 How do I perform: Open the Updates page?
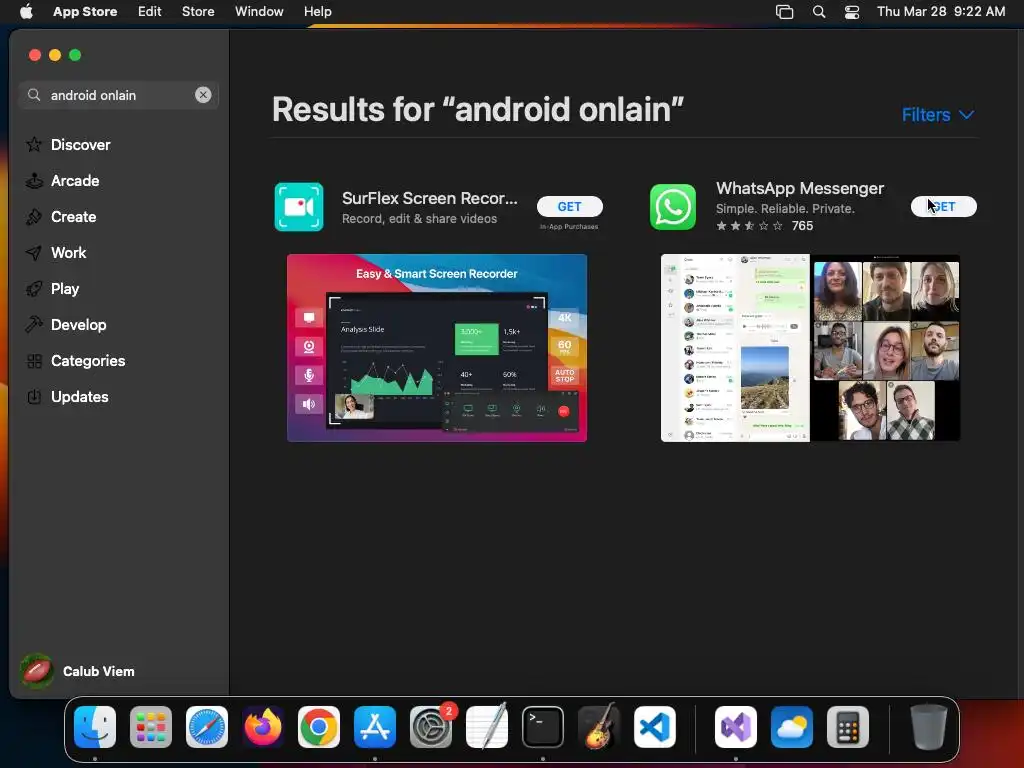pyautogui.click(x=67, y=396)
